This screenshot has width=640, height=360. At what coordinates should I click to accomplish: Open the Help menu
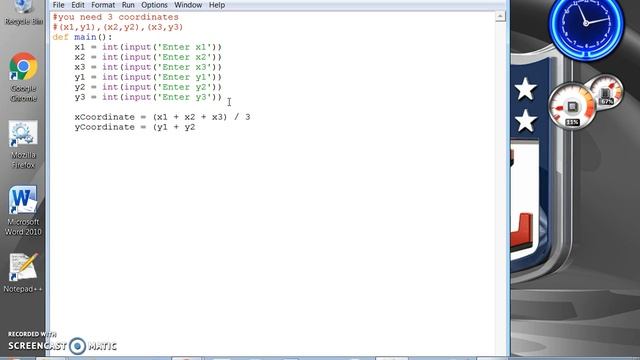click(x=217, y=5)
